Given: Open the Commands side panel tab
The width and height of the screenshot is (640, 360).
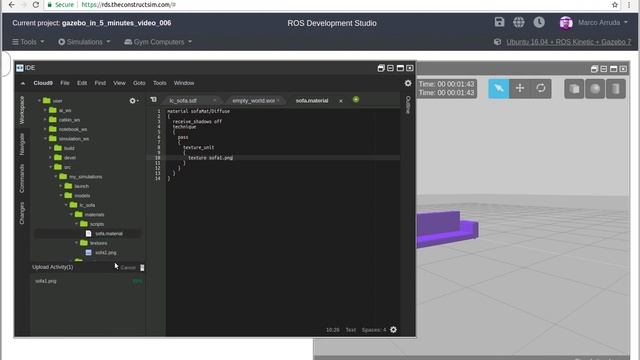Looking at the screenshot, I should 22,178.
